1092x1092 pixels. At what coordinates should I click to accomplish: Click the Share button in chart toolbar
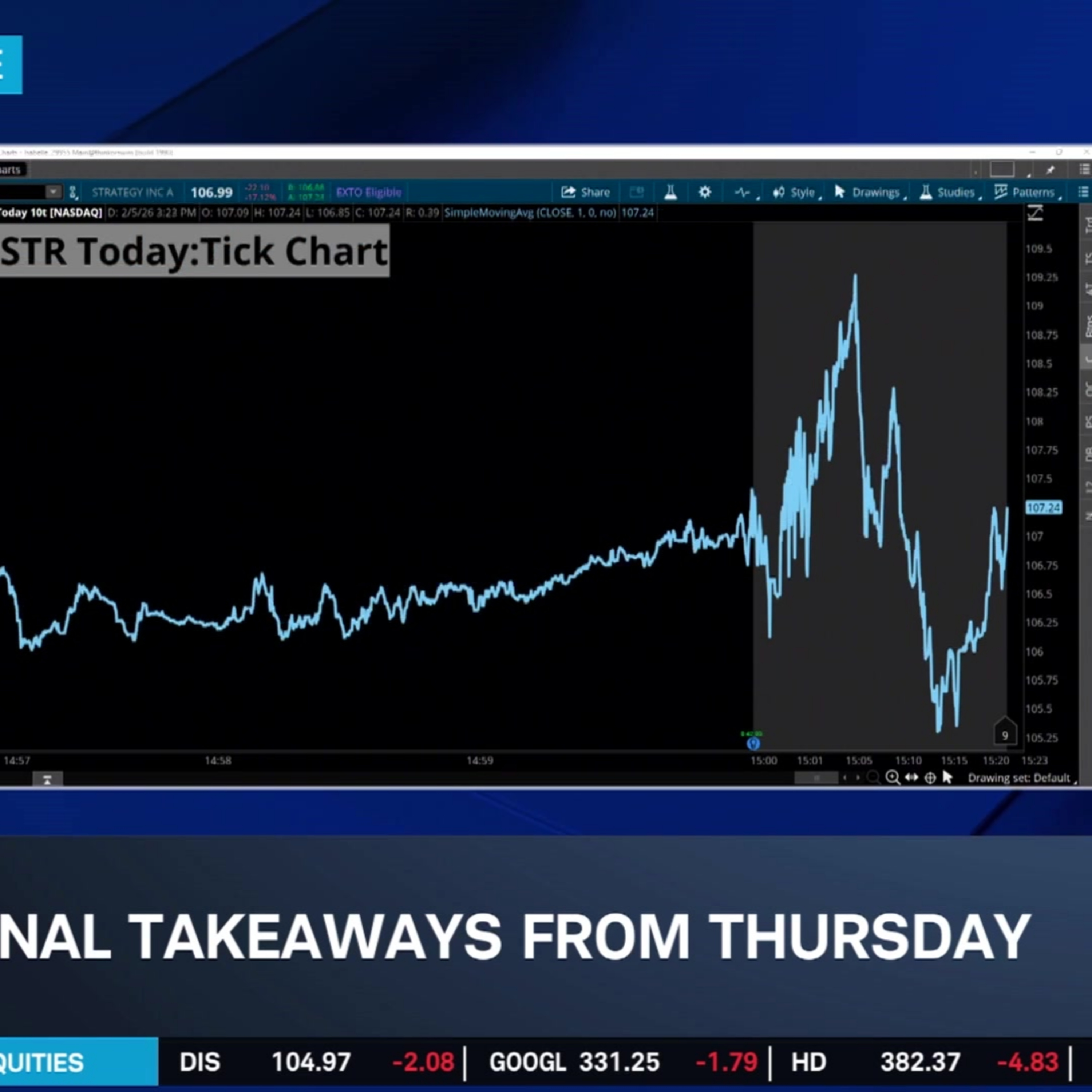pyautogui.click(x=586, y=192)
